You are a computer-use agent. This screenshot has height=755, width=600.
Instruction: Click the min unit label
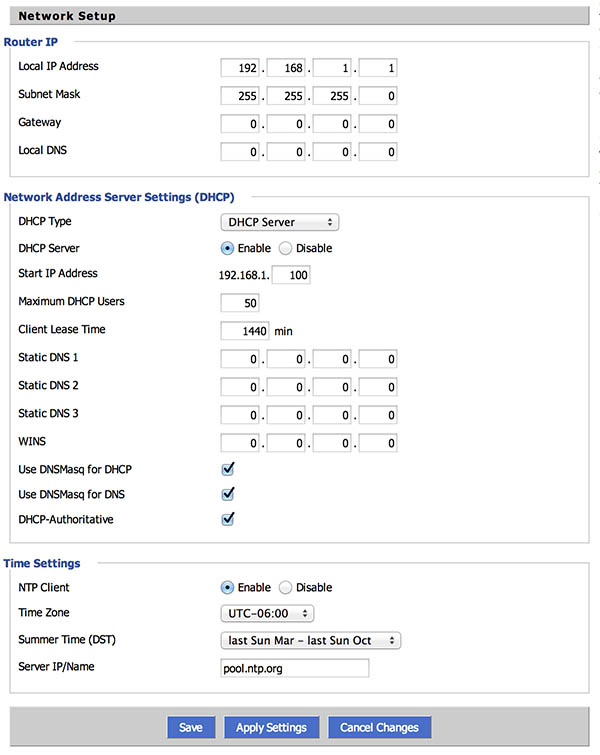pos(284,331)
